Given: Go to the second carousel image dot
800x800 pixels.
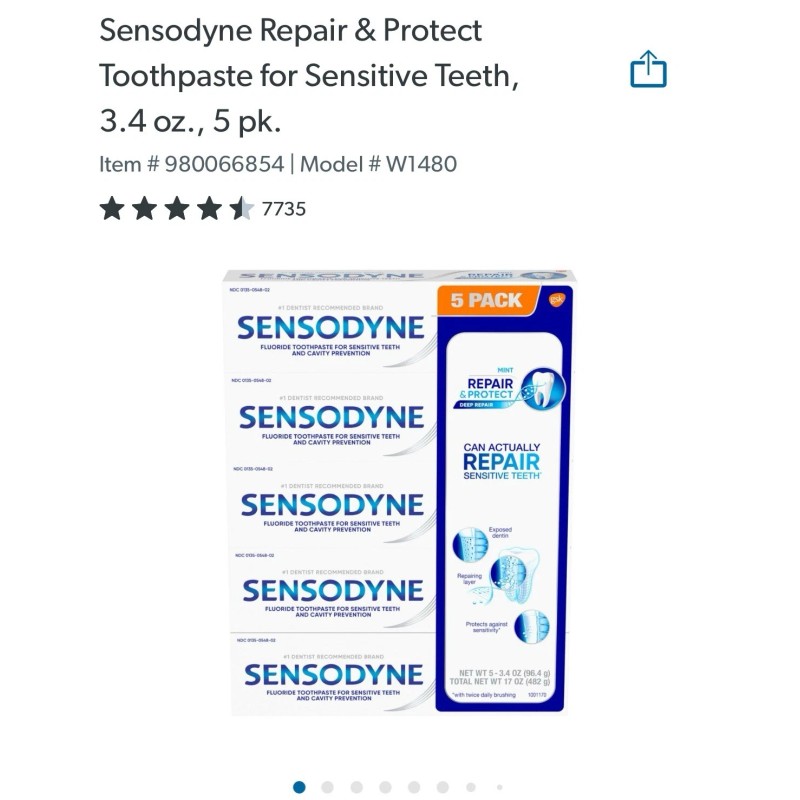Looking at the screenshot, I should tap(328, 787).
